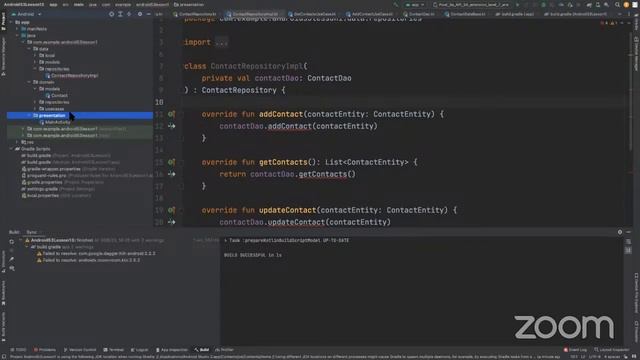The width and height of the screenshot is (640, 360).
Task: Select MainActivity in project tree
Action: click(55, 122)
